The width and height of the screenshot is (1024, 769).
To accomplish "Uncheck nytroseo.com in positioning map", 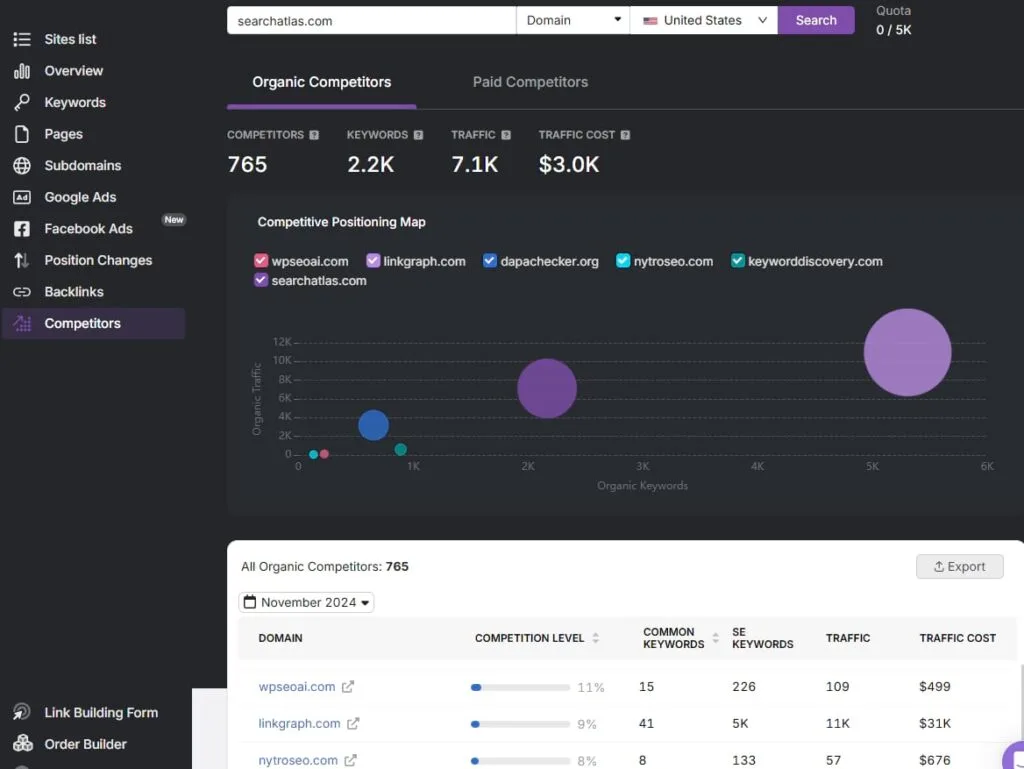I will (623, 260).
